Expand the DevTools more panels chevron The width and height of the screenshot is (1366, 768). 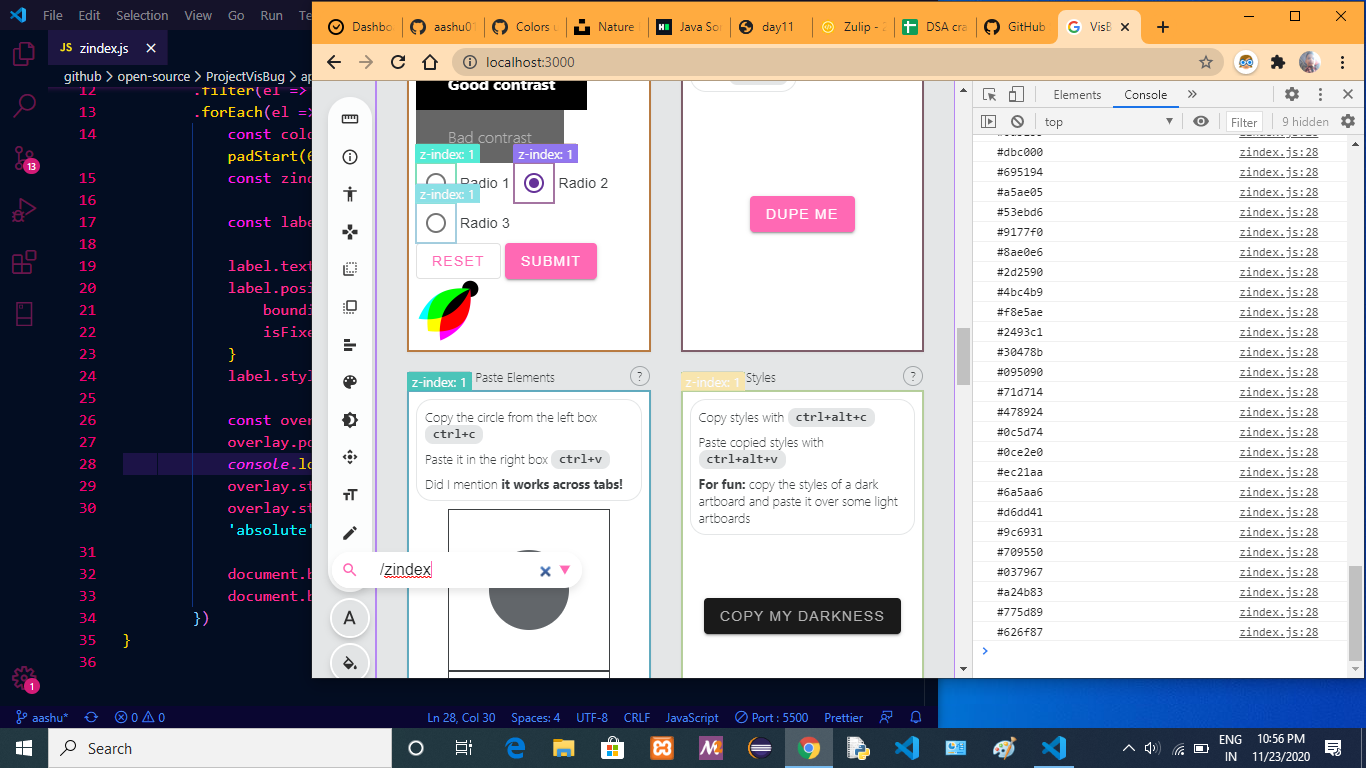coord(1190,94)
